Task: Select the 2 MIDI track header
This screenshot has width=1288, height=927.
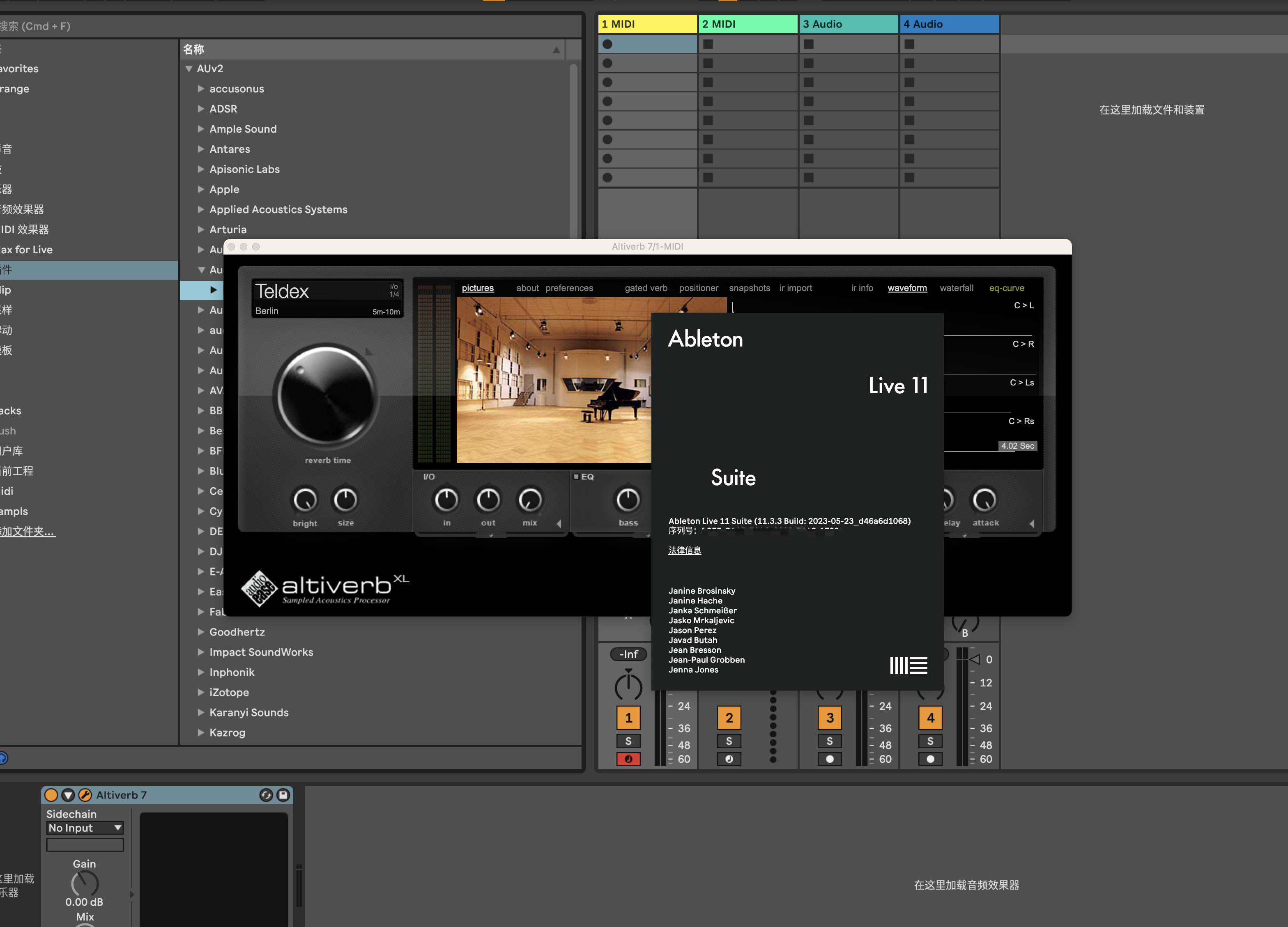Action: [x=748, y=24]
